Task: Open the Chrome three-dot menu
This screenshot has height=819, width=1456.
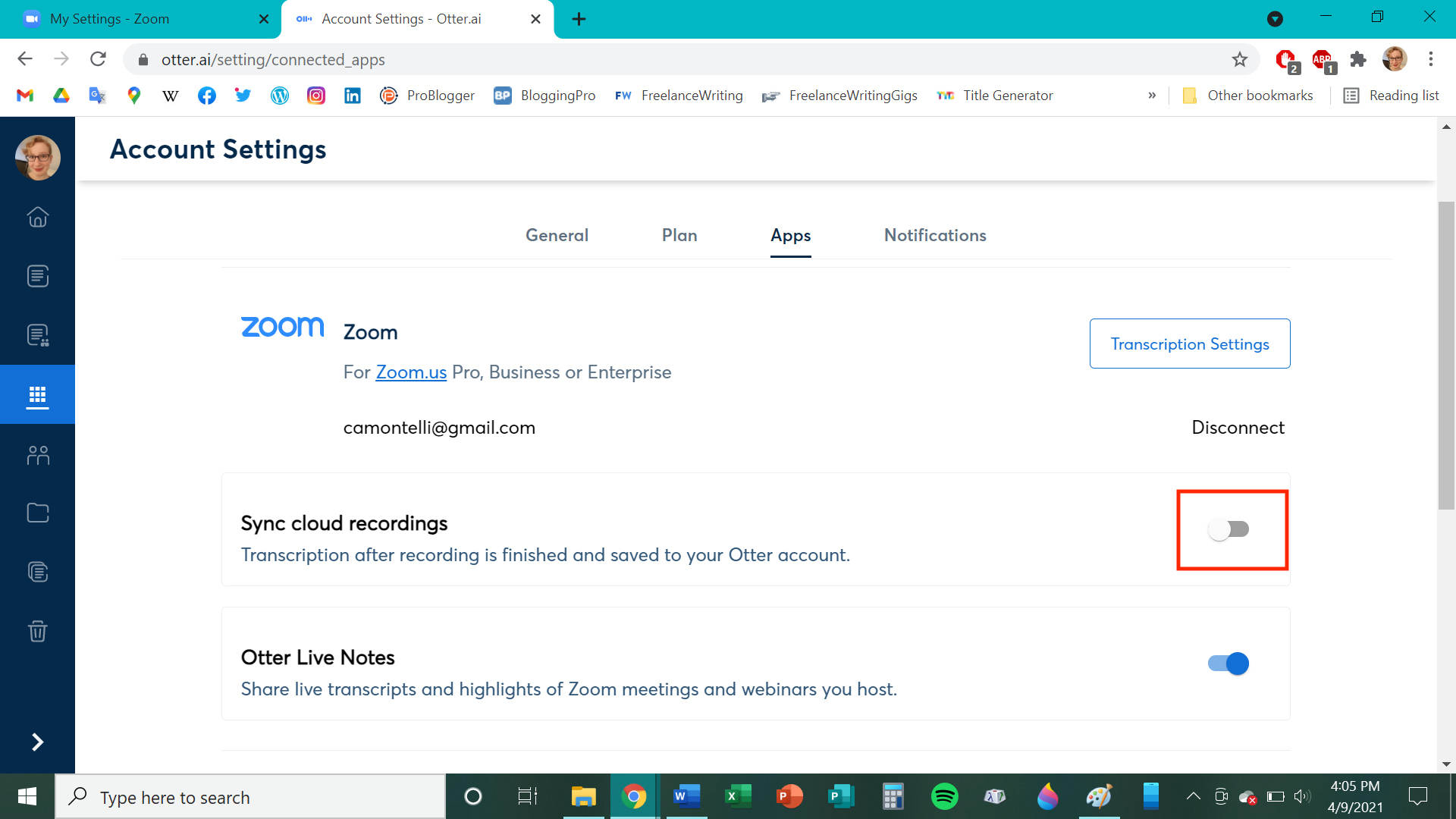Action: pos(1431,59)
